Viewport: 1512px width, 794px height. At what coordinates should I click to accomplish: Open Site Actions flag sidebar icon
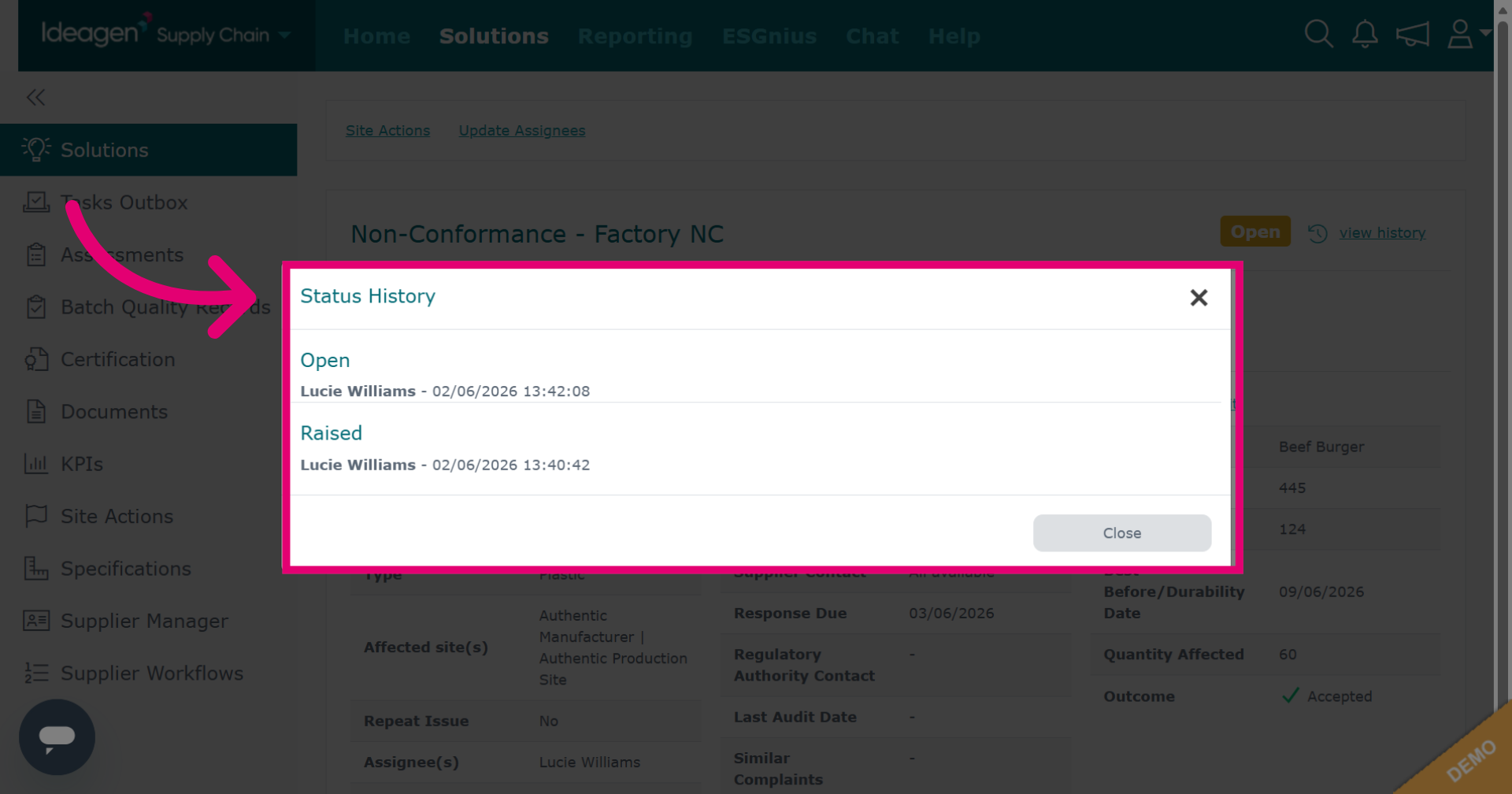pyautogui.click(x=36, y=516)
